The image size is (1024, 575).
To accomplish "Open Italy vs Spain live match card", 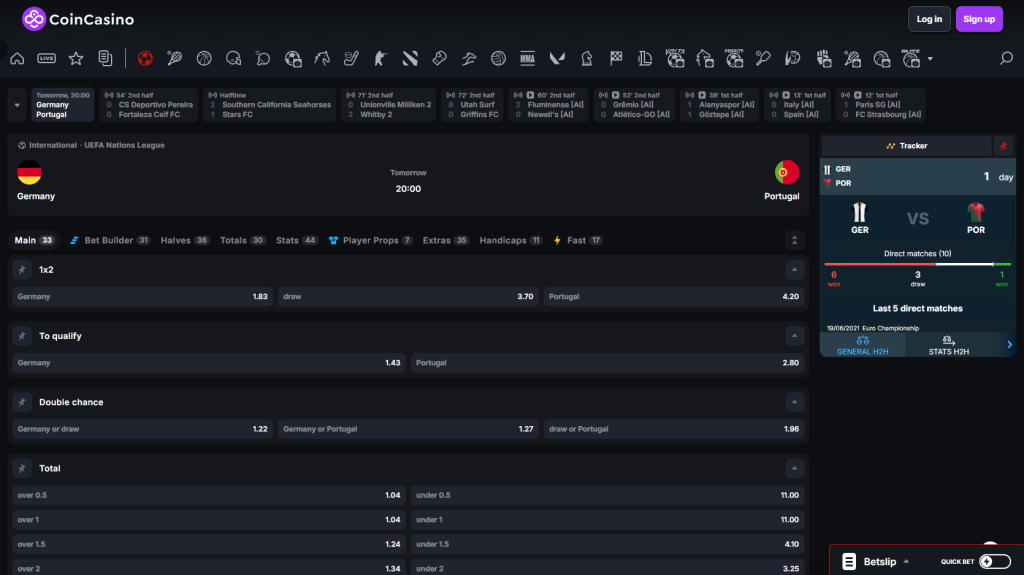I will pos(797,105).
